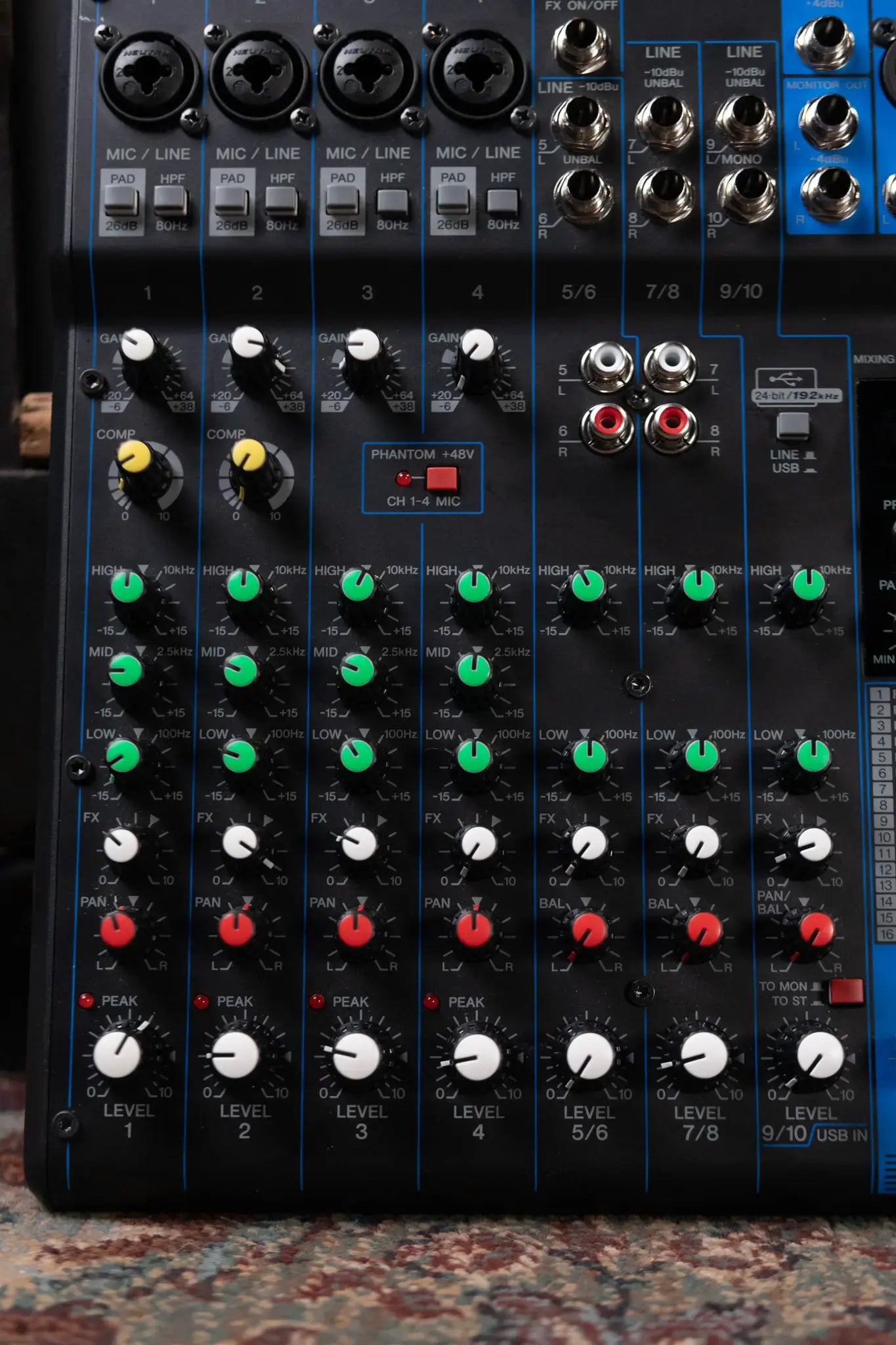Click the channel 7/8 green HIGH knob
Screen dimensions: 896x1345
[x=699, y=585]
